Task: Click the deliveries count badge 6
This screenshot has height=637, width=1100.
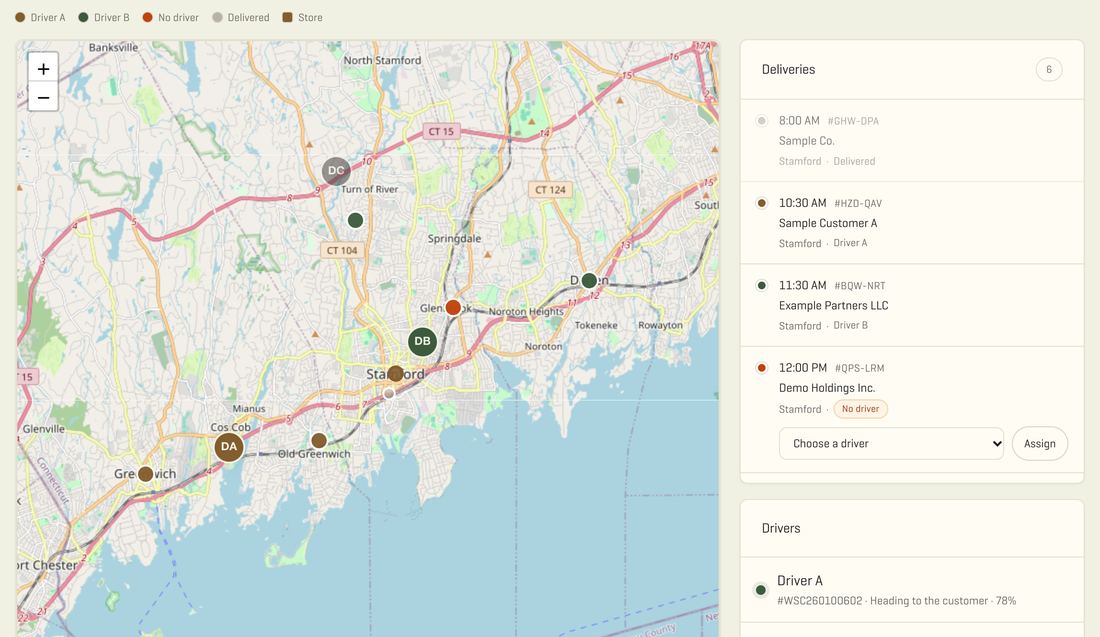Action: (1049, 69)
